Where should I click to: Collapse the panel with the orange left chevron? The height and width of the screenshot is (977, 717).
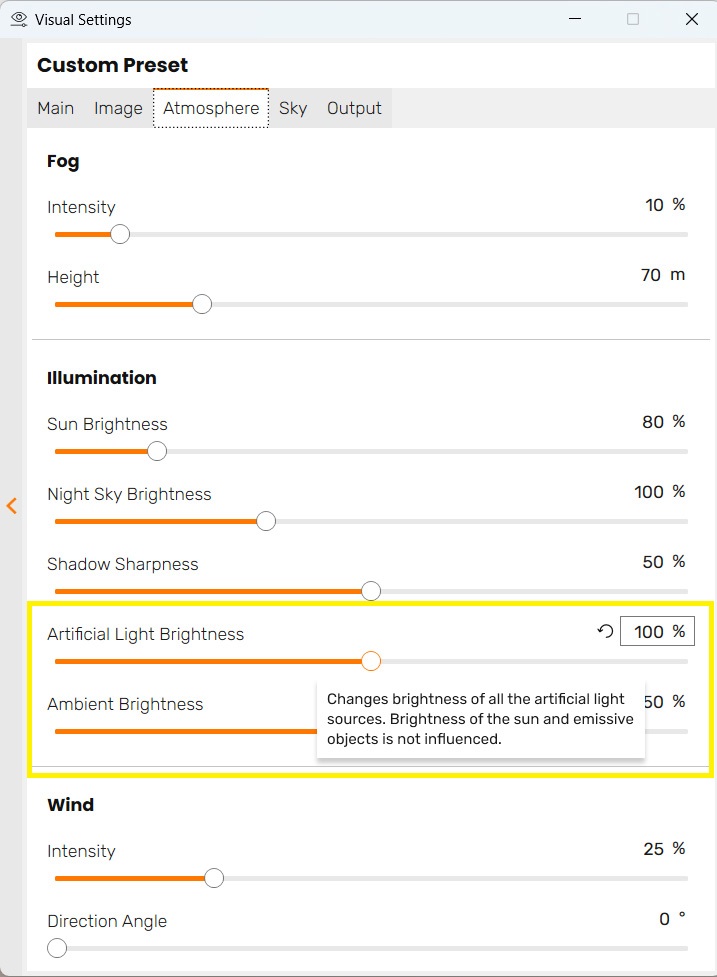pos(11,505)
